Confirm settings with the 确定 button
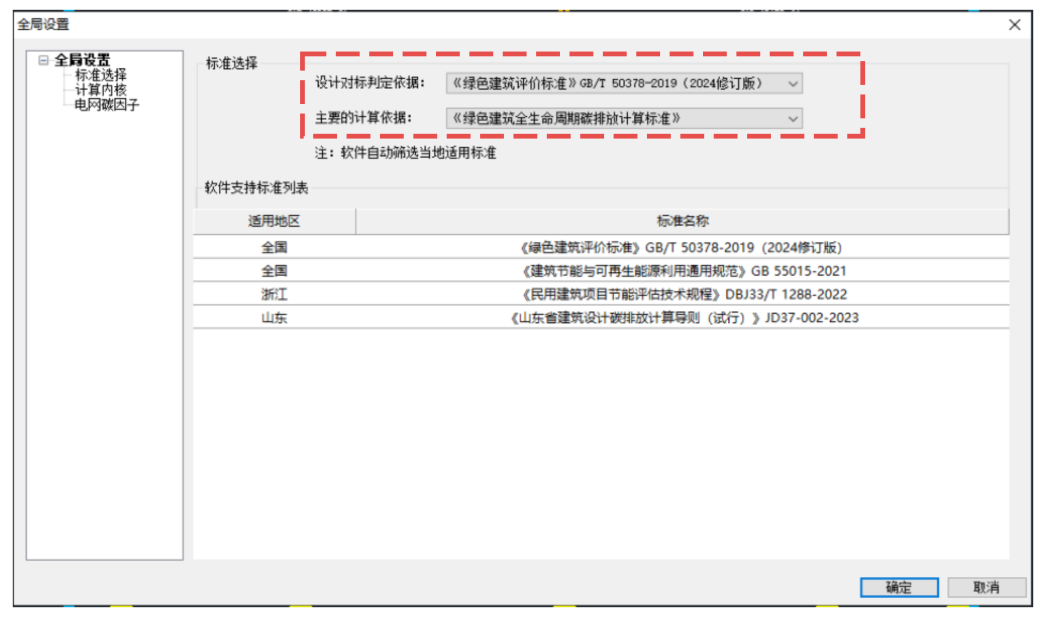This screenshot has width=1045, height=624. (x=898, y=587)
